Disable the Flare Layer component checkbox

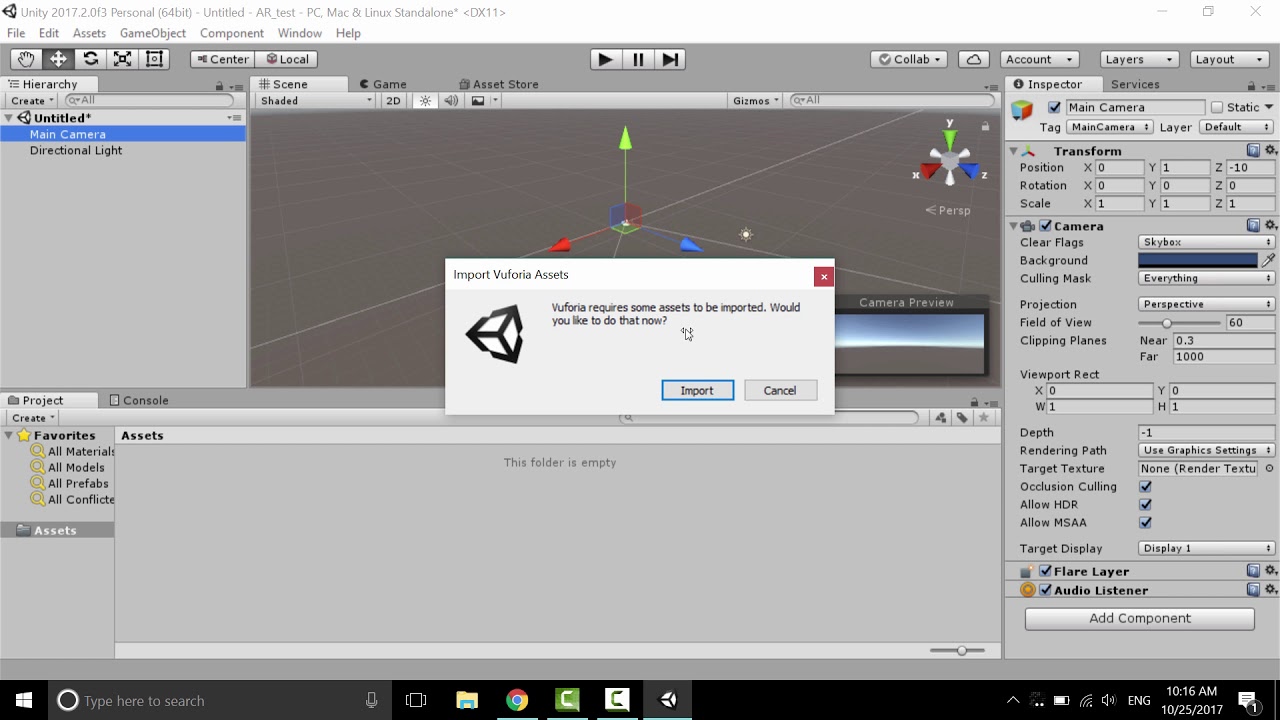(x=1045, y=571)
